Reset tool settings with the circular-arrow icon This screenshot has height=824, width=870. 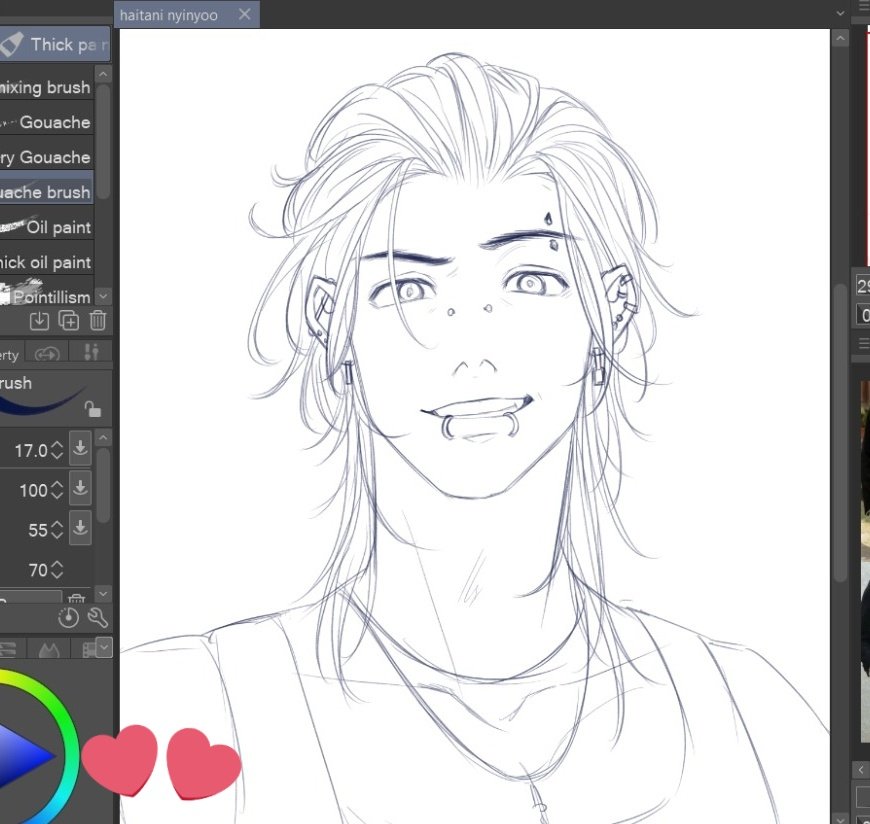[68, 617]
